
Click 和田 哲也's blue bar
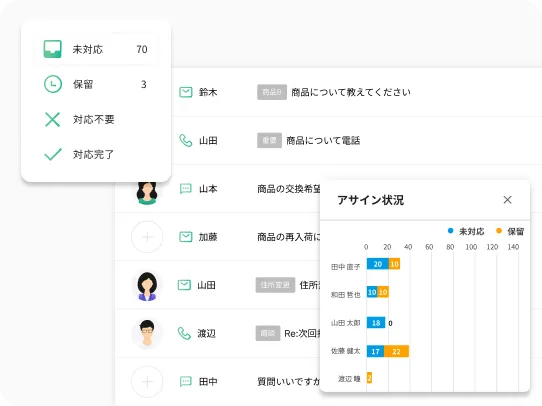pos(372,292)
